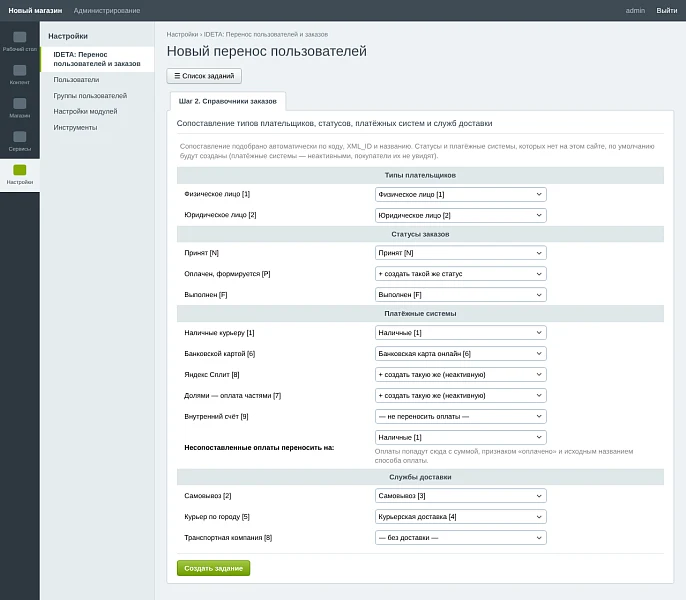Open dropdown for Самовывоз [2] delivery
This screenshot has width=686, height=600.
tap(460, 496)
